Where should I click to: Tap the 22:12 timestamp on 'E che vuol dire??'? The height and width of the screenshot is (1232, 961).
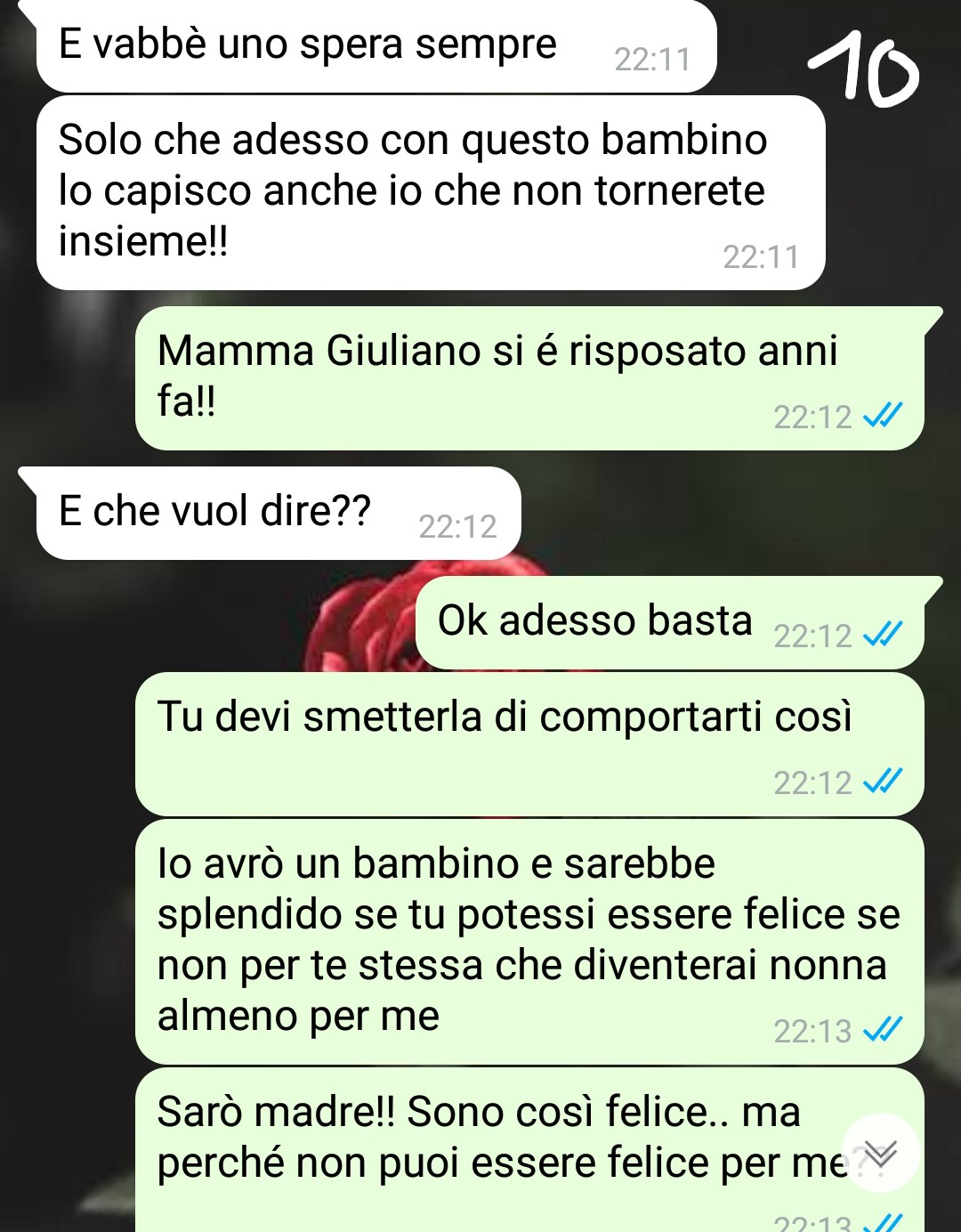(x=457, y=527)
